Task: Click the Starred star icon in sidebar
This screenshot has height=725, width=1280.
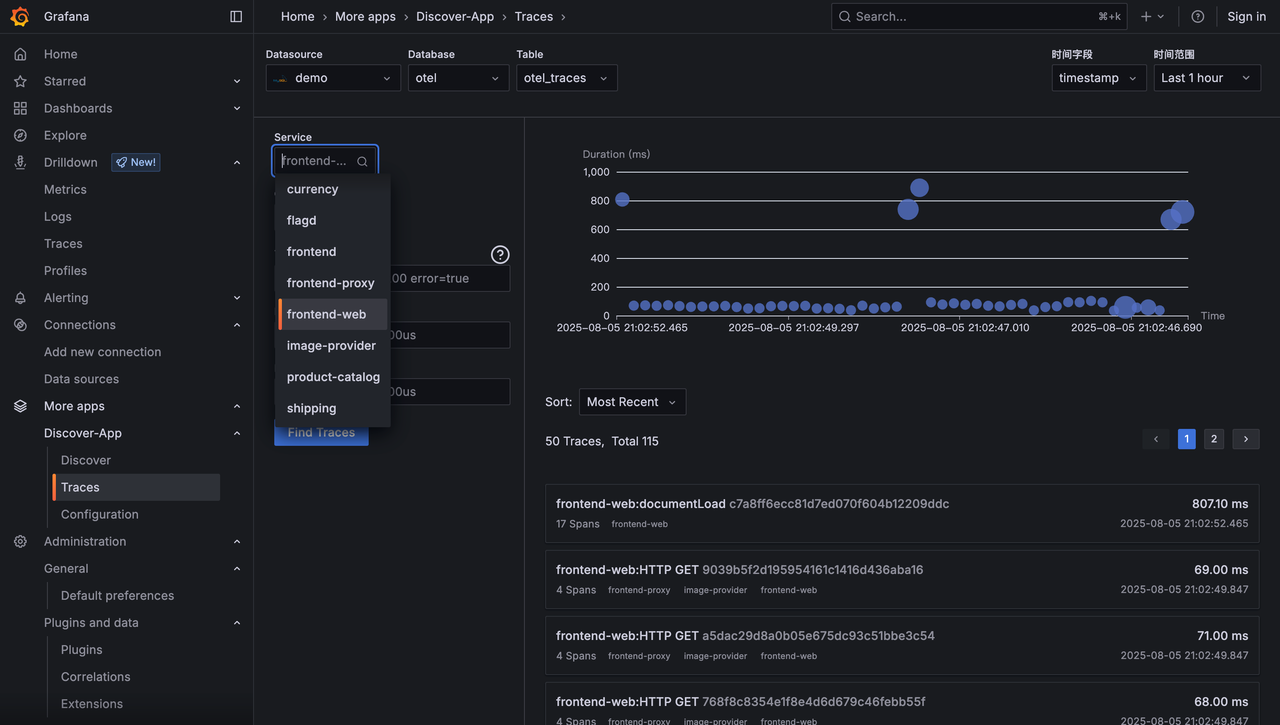Action: pos(20,81)
